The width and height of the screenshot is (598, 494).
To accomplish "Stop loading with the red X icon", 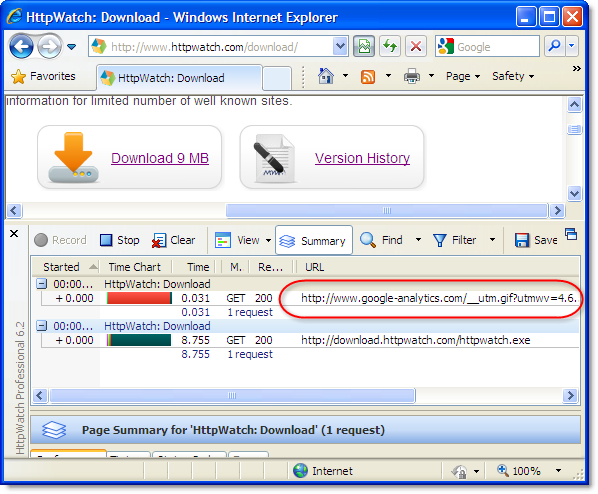I will pyautogui.click(x=416, y=47).
